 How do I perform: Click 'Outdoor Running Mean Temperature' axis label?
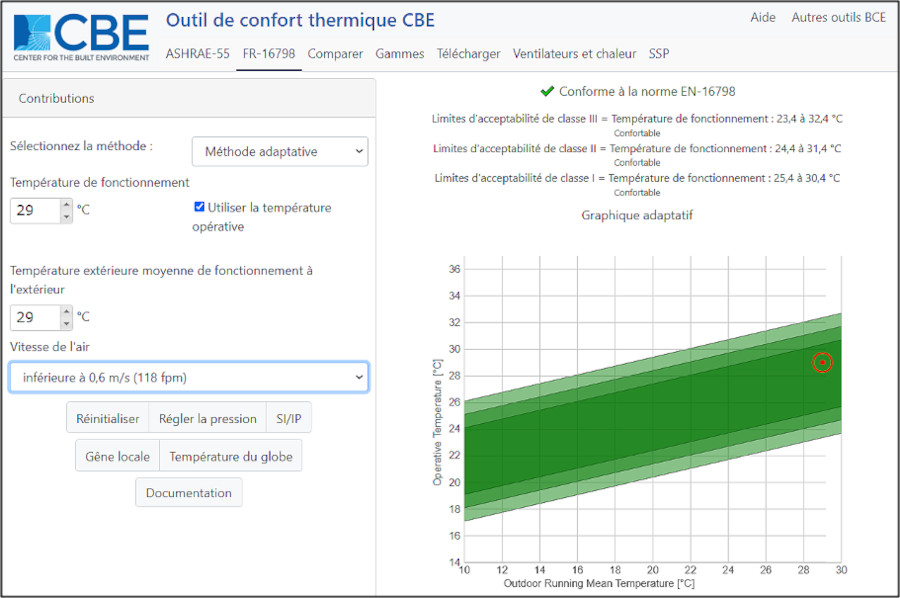(599, 583)
